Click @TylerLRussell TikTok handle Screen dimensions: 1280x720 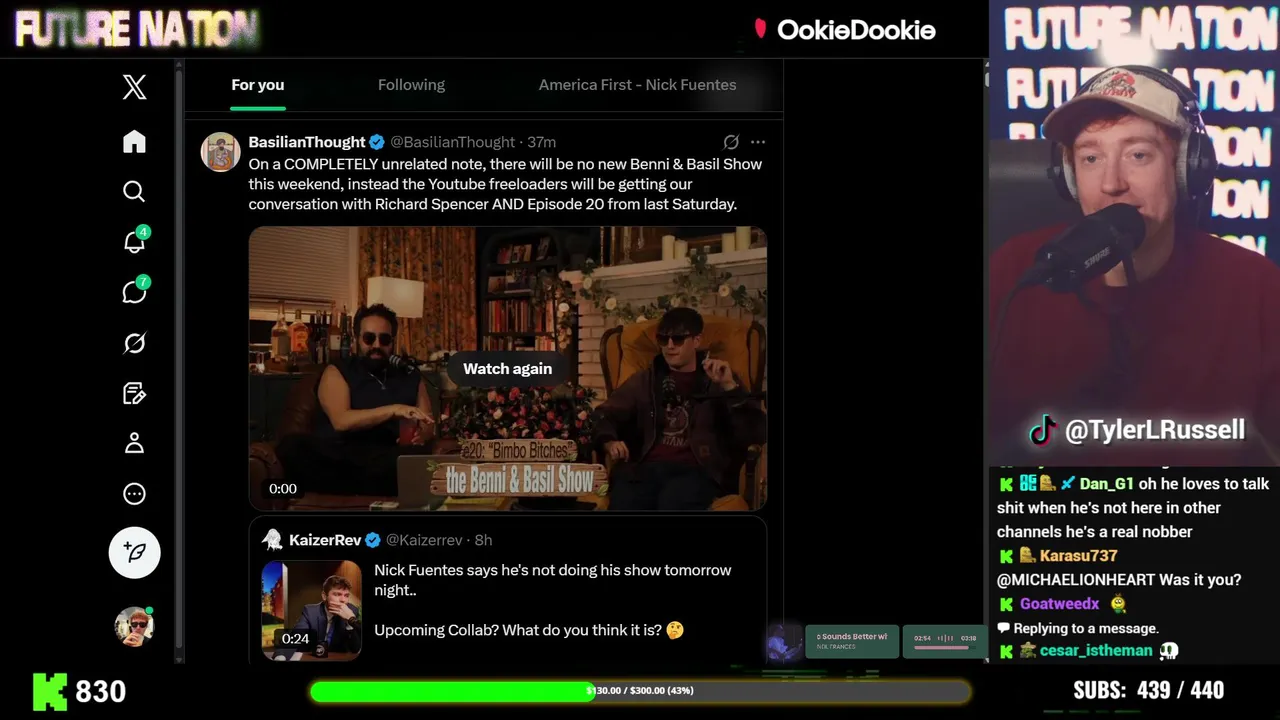(1155, 430)
